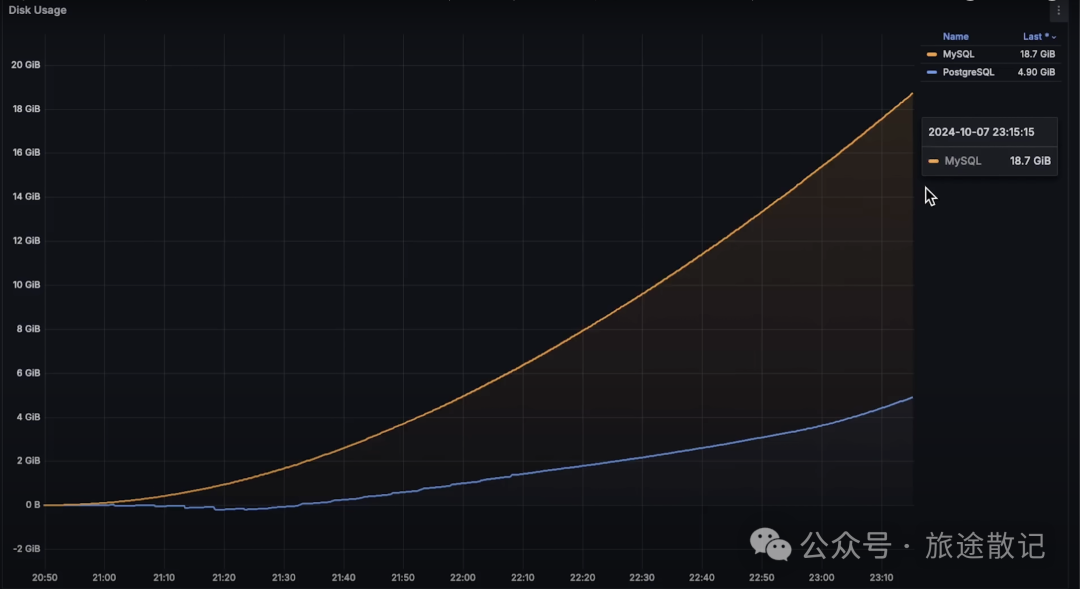Click sort chevron next to Last

pyautogui.click(x=1054, y=37)
